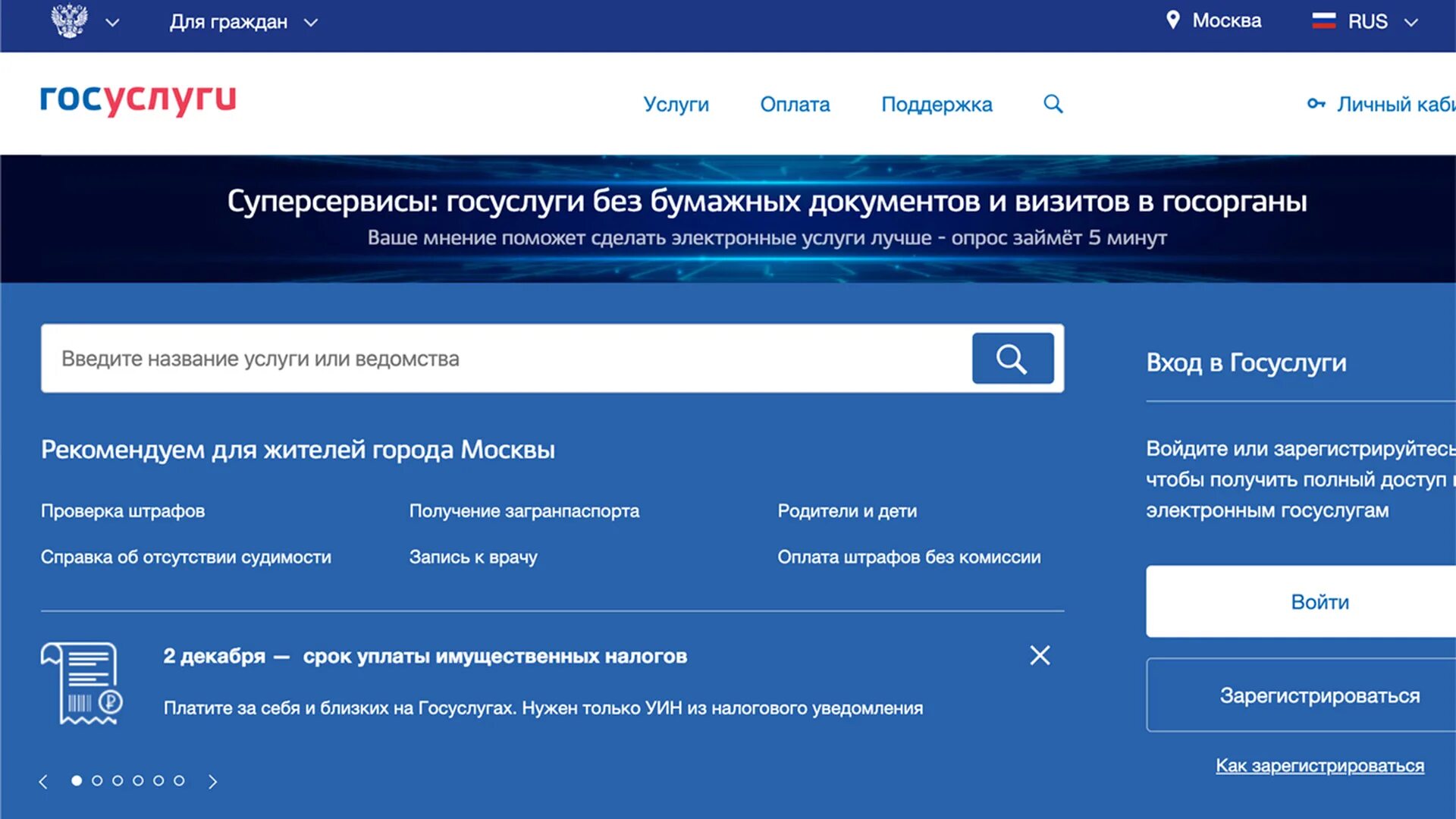
Task: Open 'Родители и дети' link
Action: (x=847, y=511)
